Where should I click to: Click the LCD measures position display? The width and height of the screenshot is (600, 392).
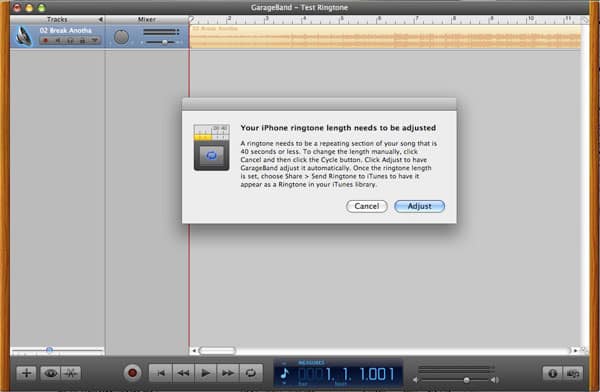click(346, 374)
